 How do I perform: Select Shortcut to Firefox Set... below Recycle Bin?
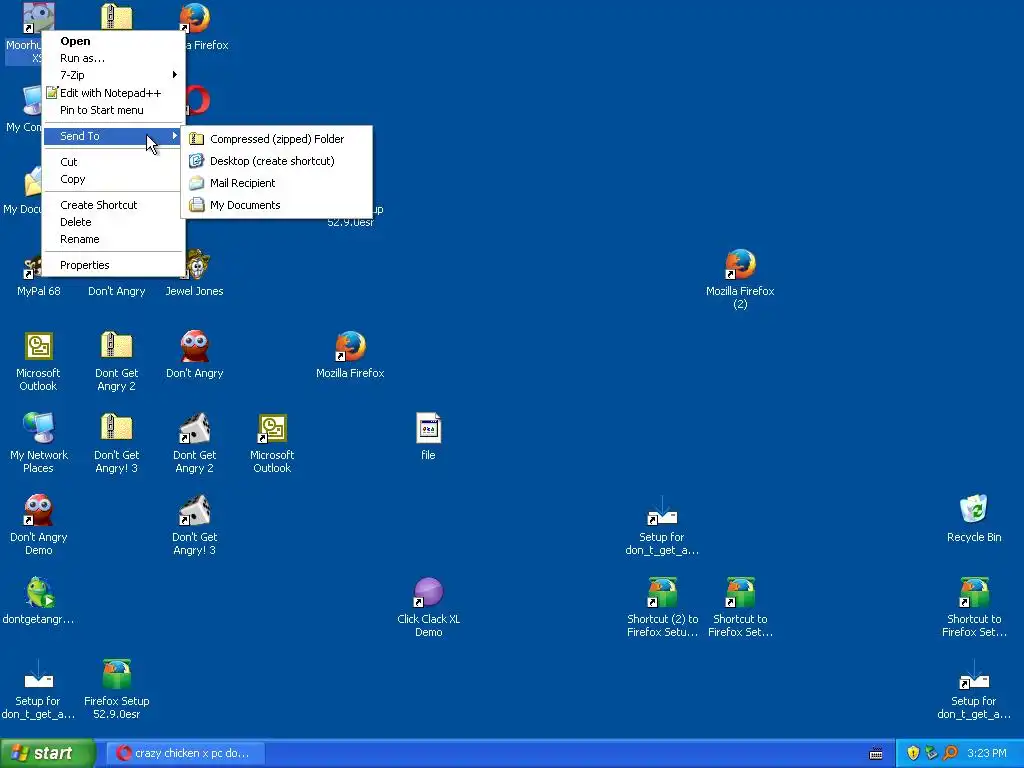[x=974, y=593]
